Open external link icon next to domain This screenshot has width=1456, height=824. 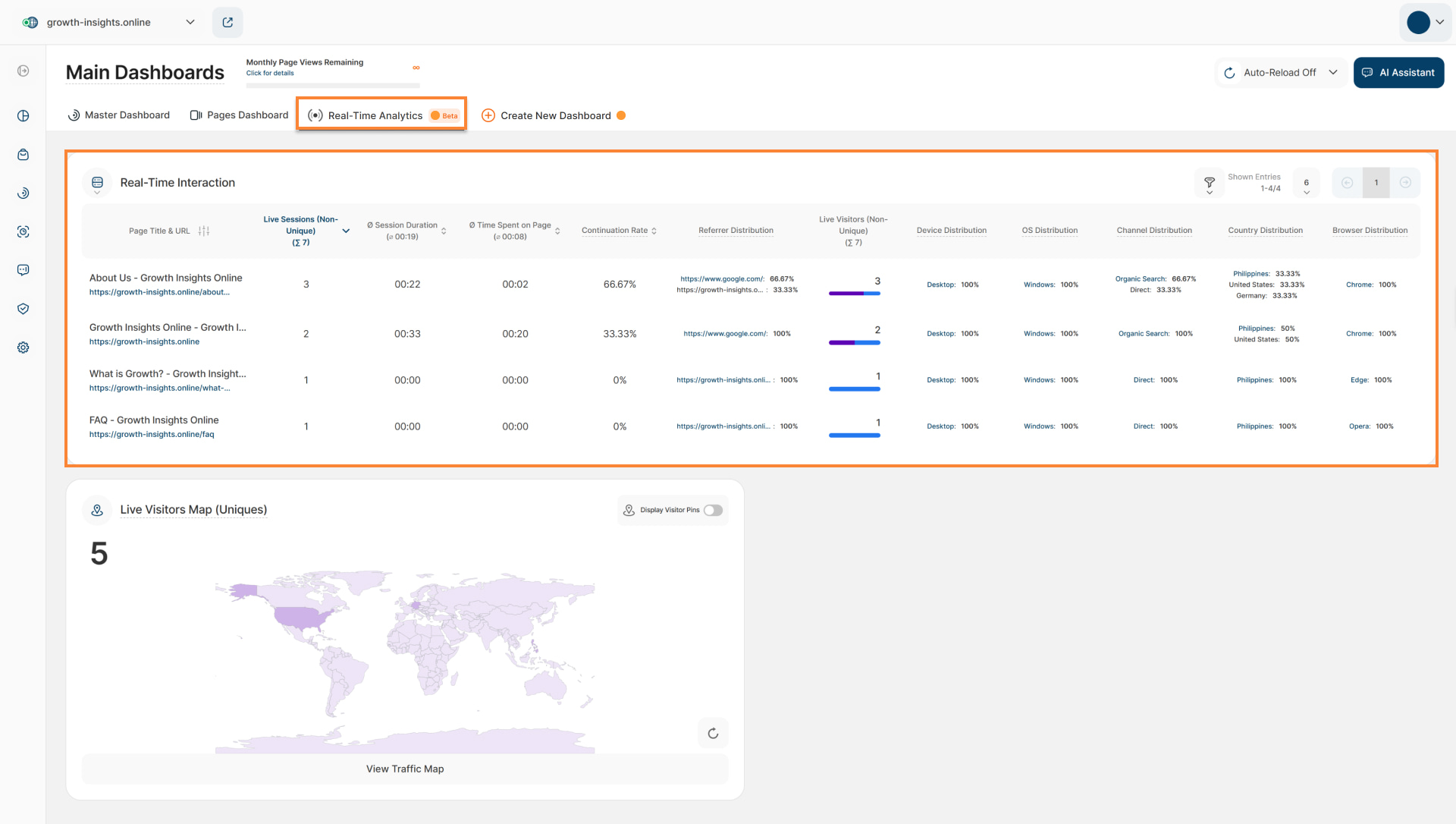227,23
